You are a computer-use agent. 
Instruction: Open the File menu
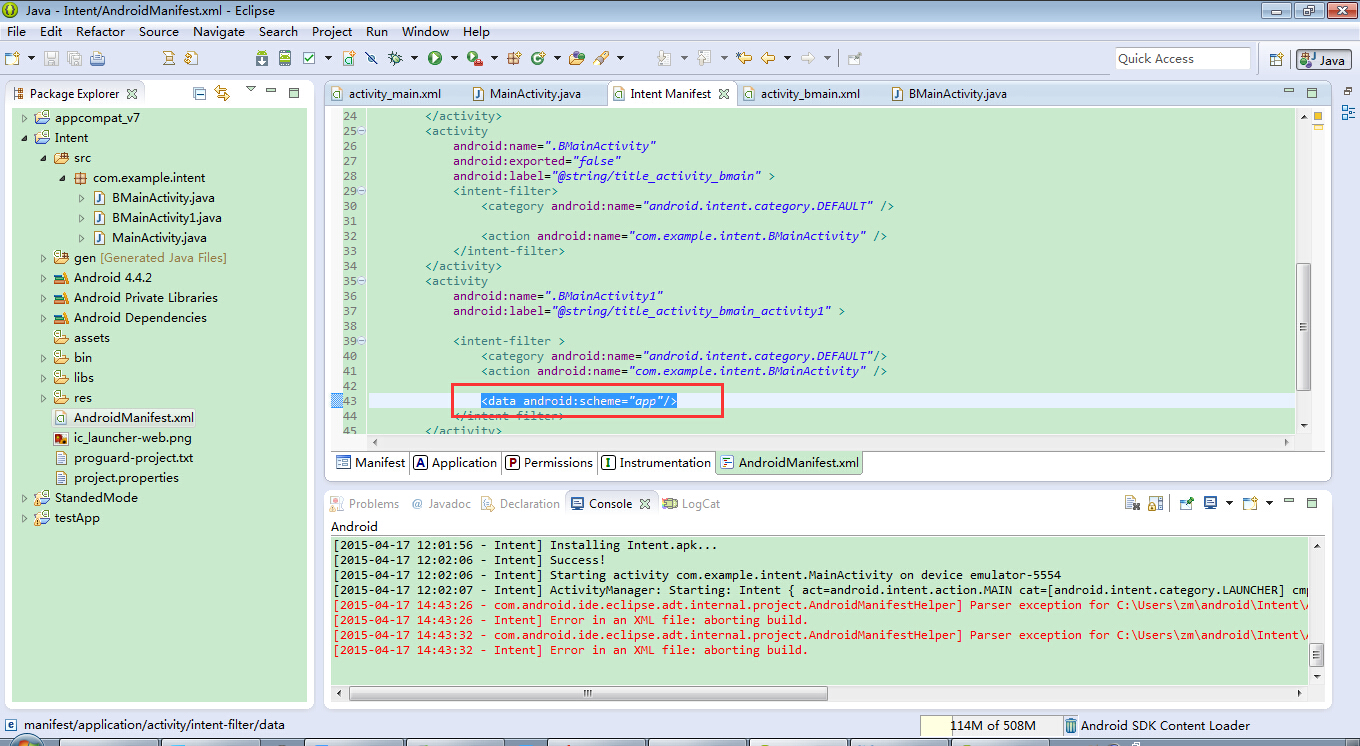[16, 31]
